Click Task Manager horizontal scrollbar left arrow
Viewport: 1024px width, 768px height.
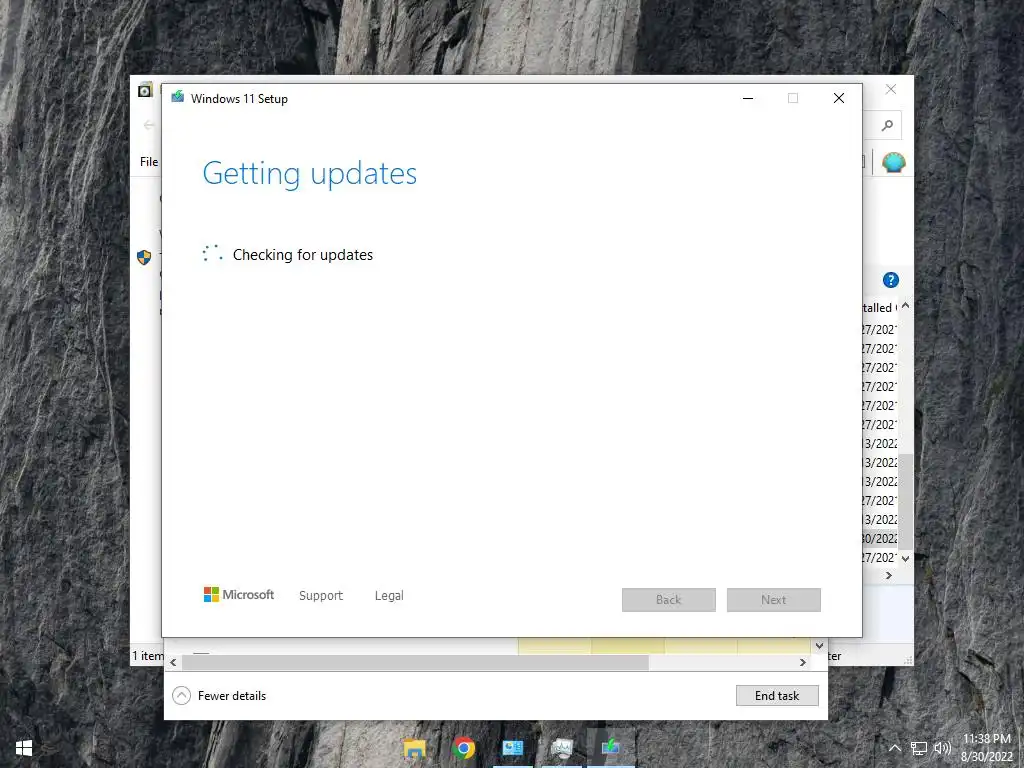(173, 662)
